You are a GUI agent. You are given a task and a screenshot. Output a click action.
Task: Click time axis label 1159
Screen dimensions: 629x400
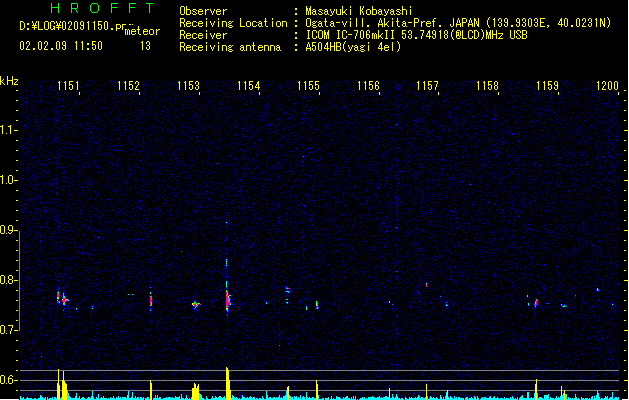548,86
